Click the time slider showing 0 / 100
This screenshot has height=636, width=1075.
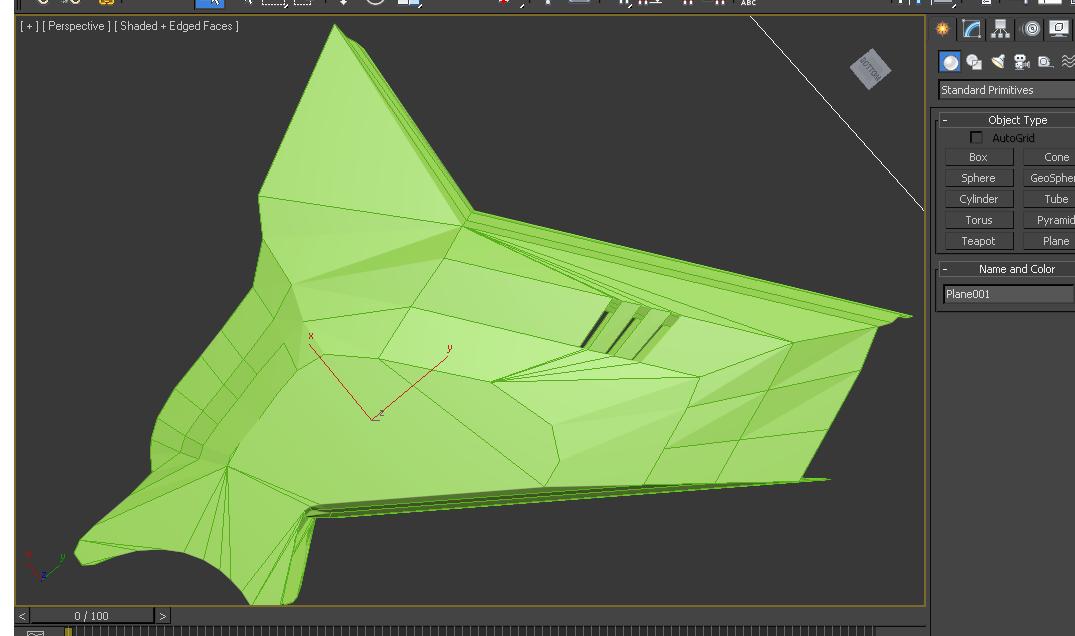coord(92,616)
